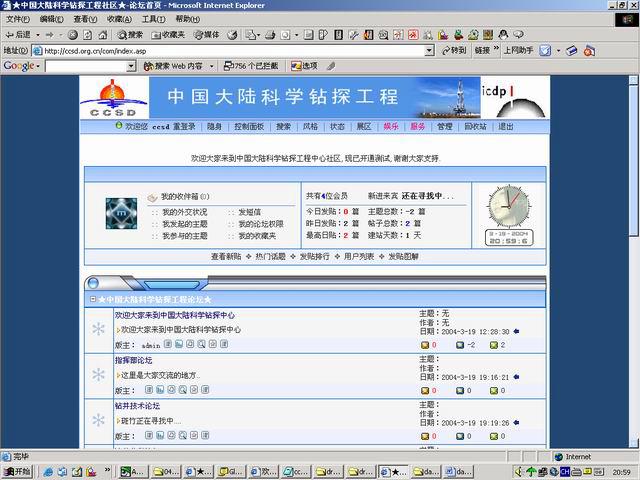The height and width of the screenshot is (480, 640).
Task: Click snowflake icon of 指挥部论坛 forum
Action: tap(98, 374)
